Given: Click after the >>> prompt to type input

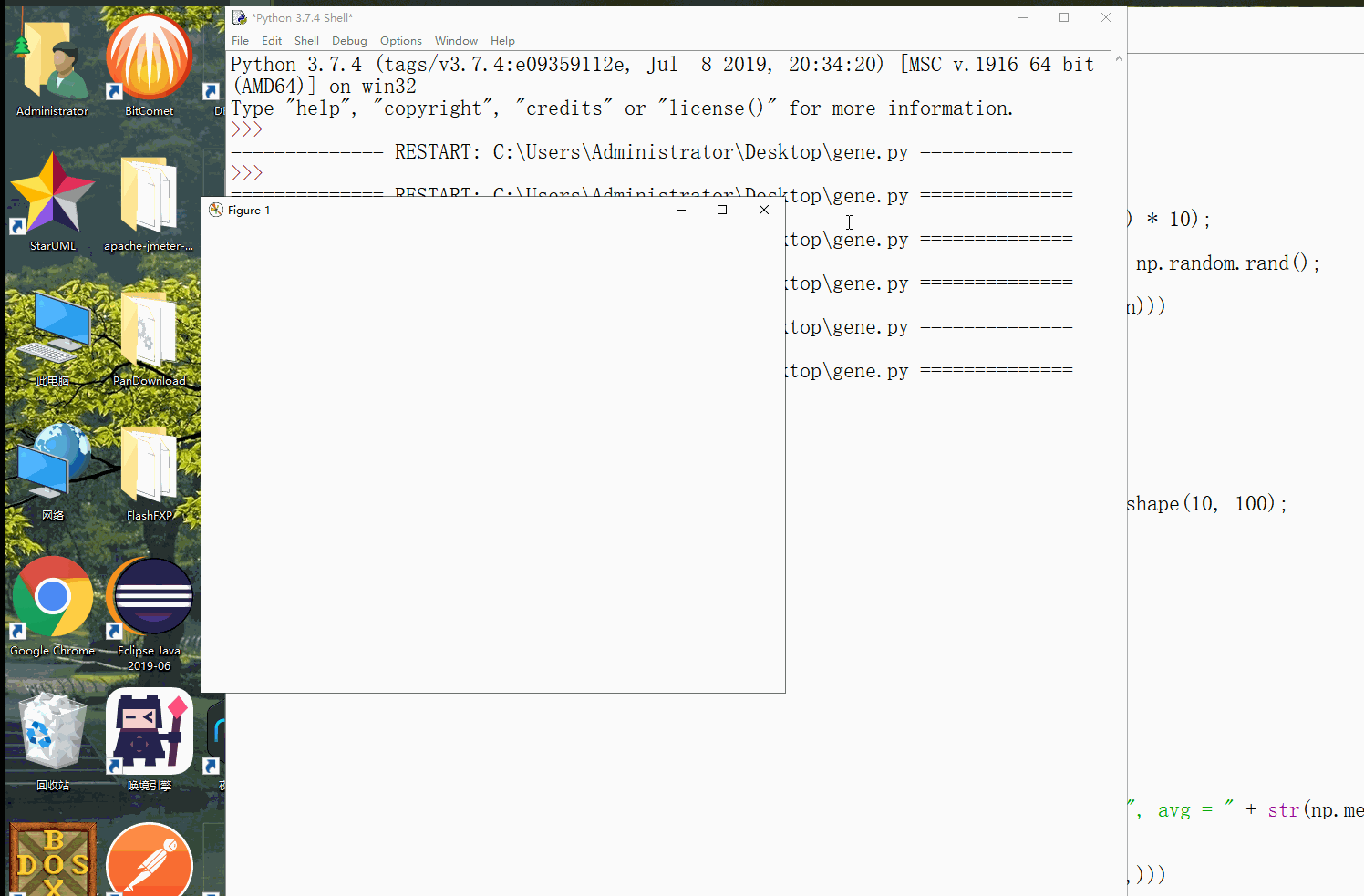Looking at the screenshot, I should click(274, 172).
